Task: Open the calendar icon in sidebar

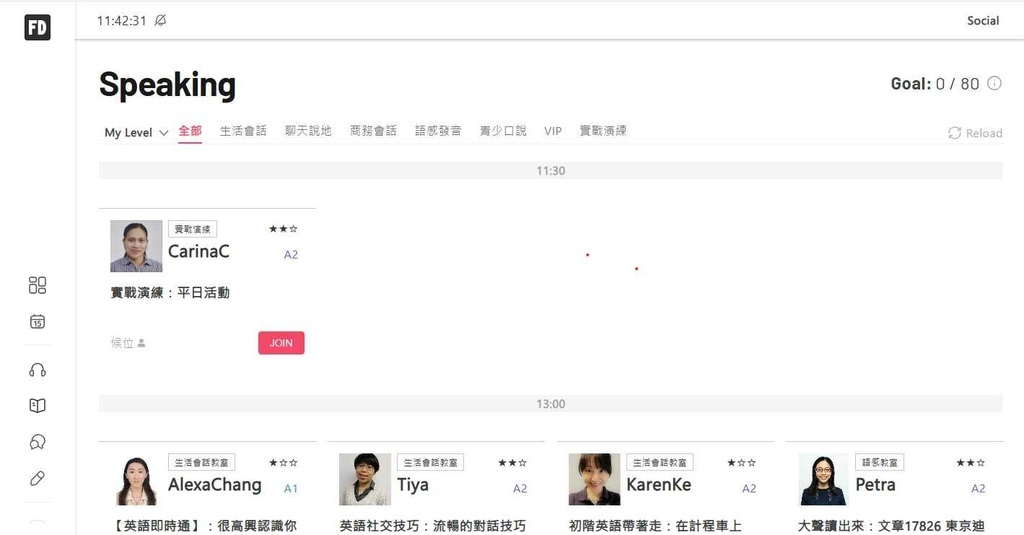Action: click(37, 321)
